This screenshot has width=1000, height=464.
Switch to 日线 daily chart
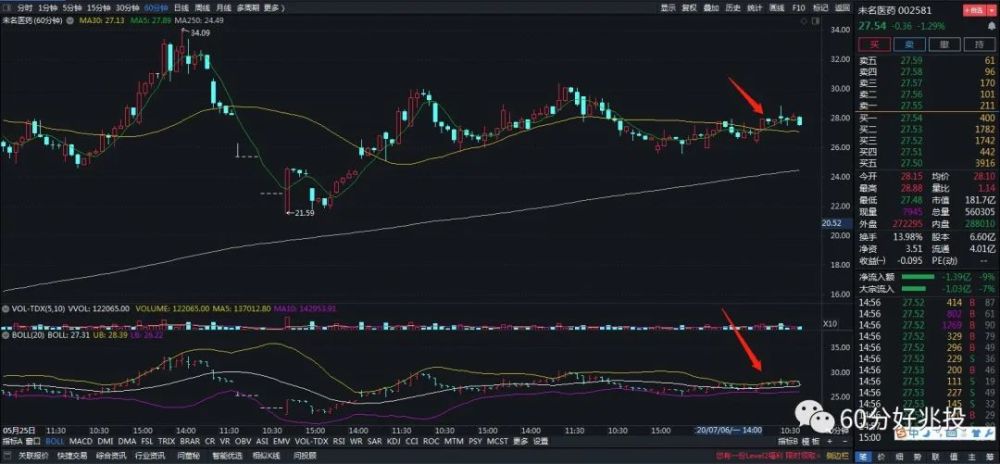coord(181,8)
